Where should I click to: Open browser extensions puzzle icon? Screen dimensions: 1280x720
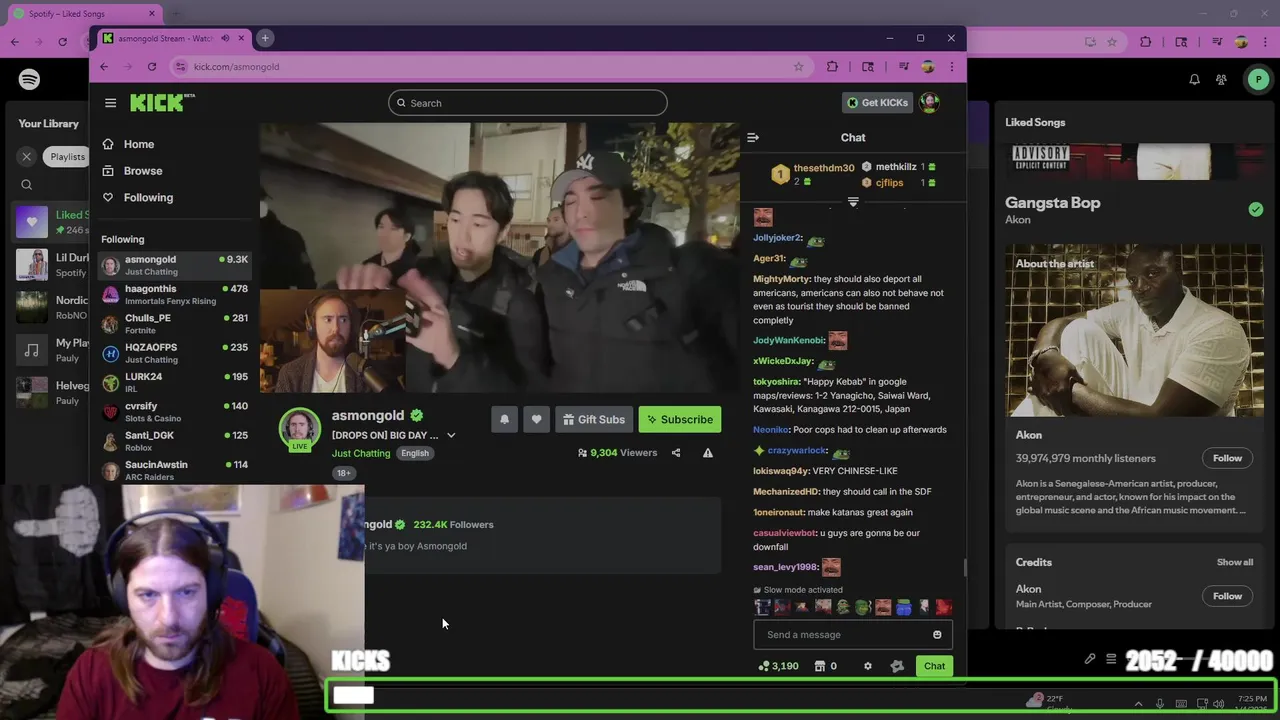click(832, 67)
